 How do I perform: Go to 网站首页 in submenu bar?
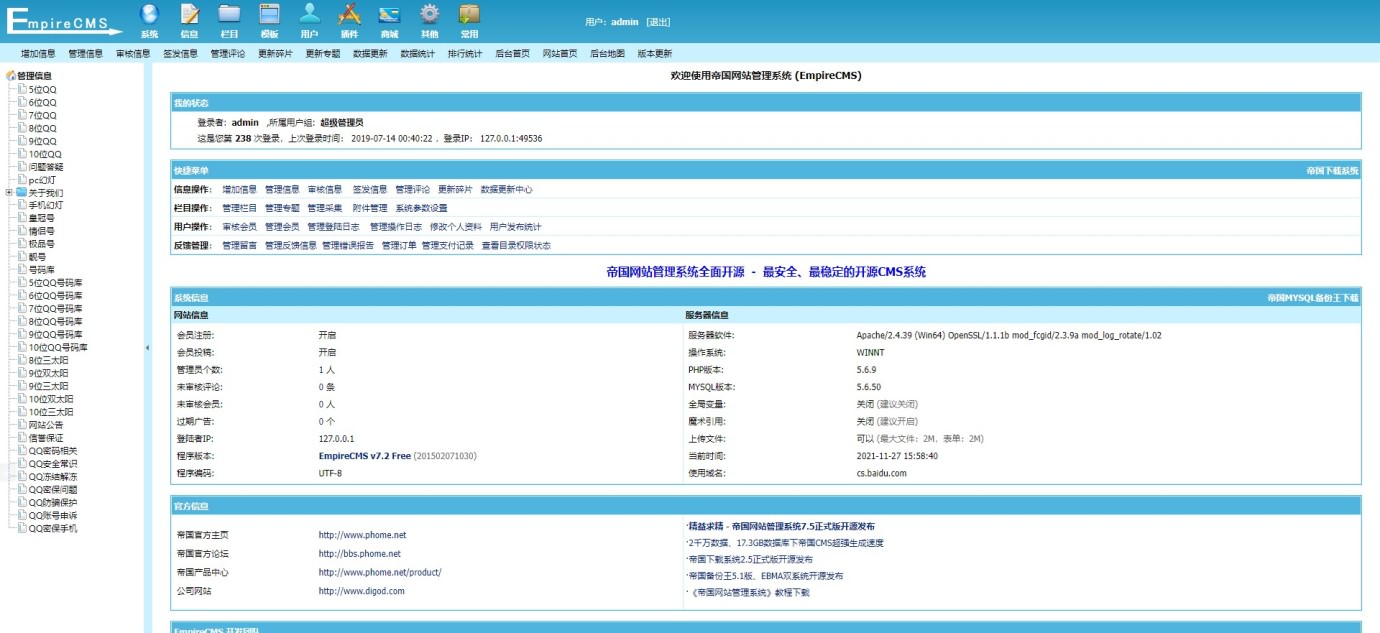coord(560,54)
